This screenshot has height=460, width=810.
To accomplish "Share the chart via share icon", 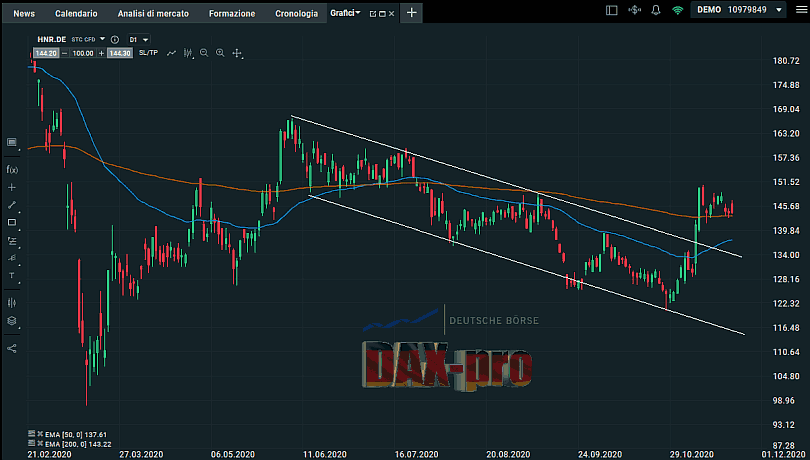I will coord(12,348).
